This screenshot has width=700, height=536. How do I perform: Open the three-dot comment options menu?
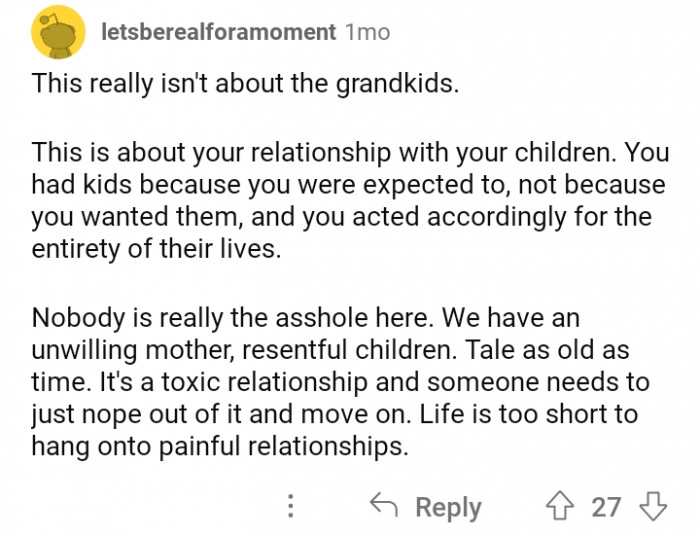click(x=291, y=506)
